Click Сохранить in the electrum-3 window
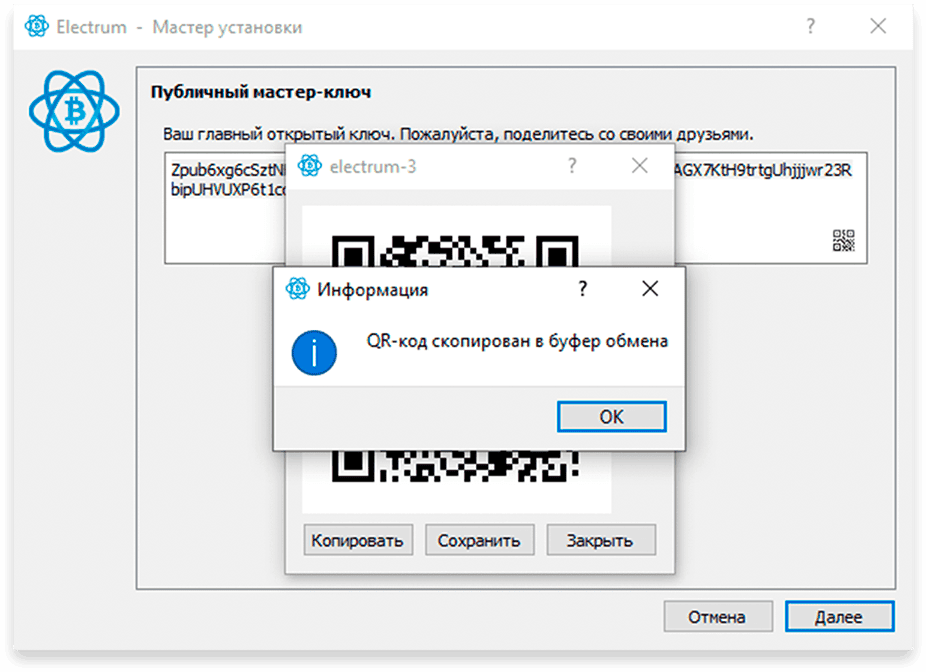The image size is (926, 672). point(479,540)
